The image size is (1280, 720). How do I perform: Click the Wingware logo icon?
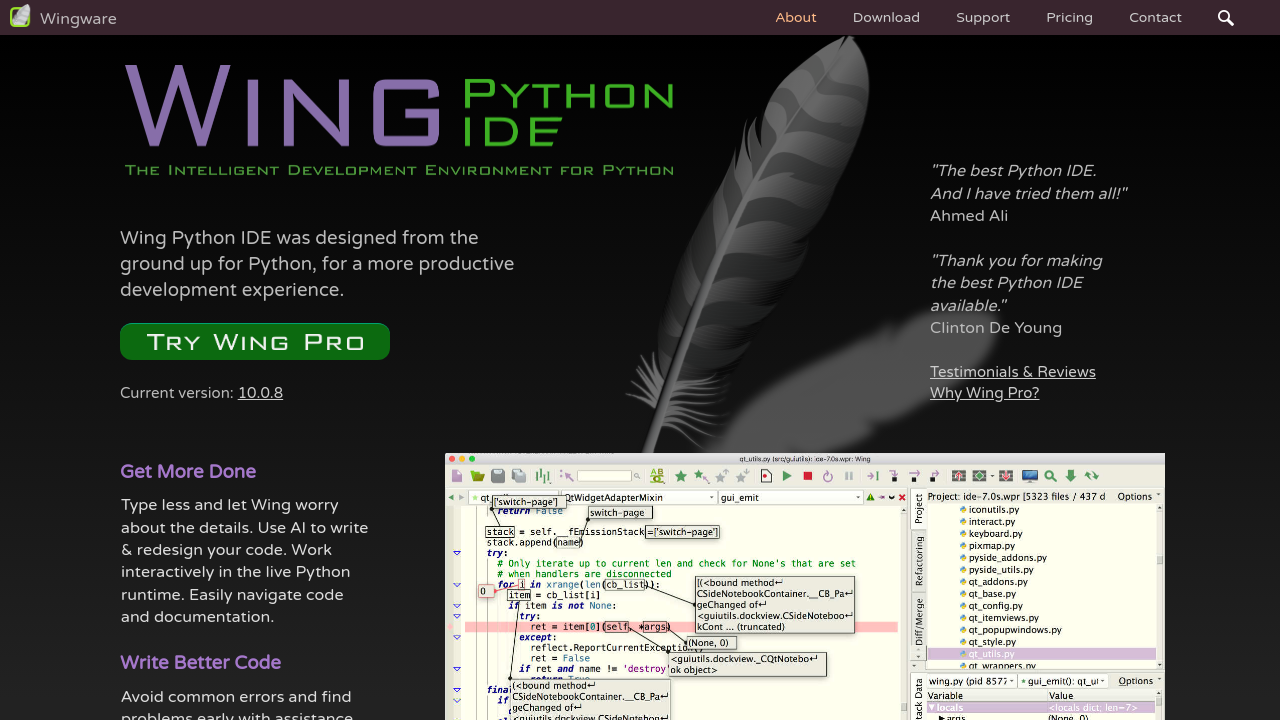pyautogui.click(x=20, y=17)
